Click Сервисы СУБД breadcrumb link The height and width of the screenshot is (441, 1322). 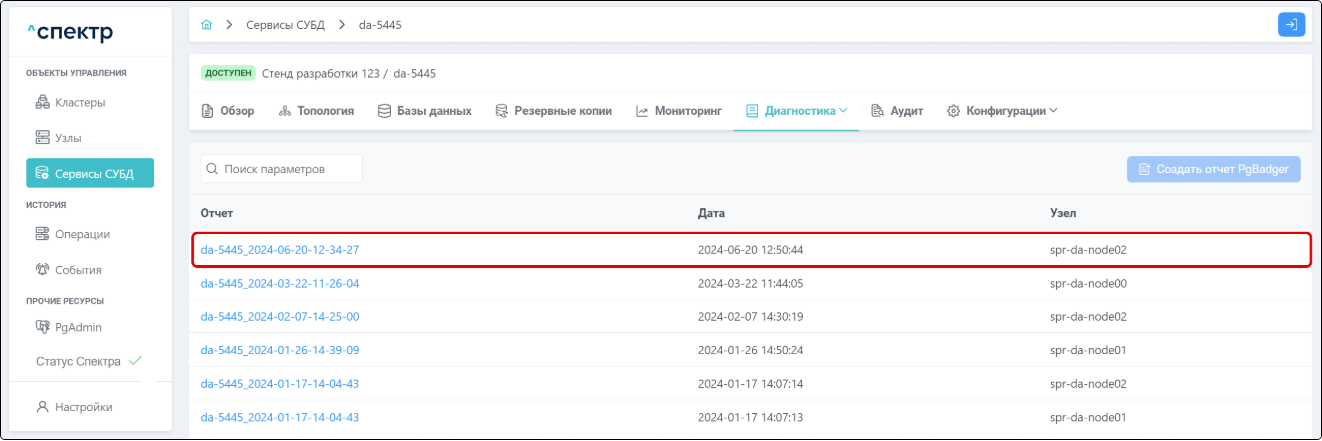click(285, 24)
